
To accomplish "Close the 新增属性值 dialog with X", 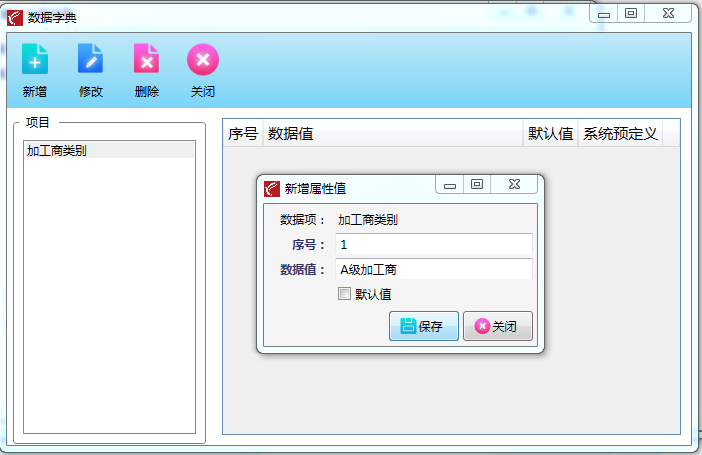I will click(514, 184).
